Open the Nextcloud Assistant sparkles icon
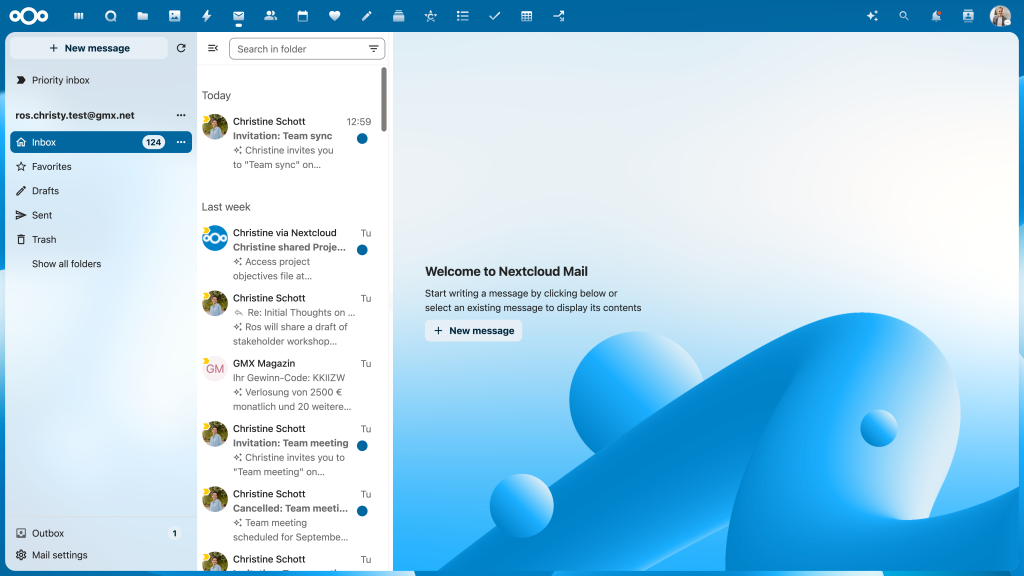 (871, 15)
